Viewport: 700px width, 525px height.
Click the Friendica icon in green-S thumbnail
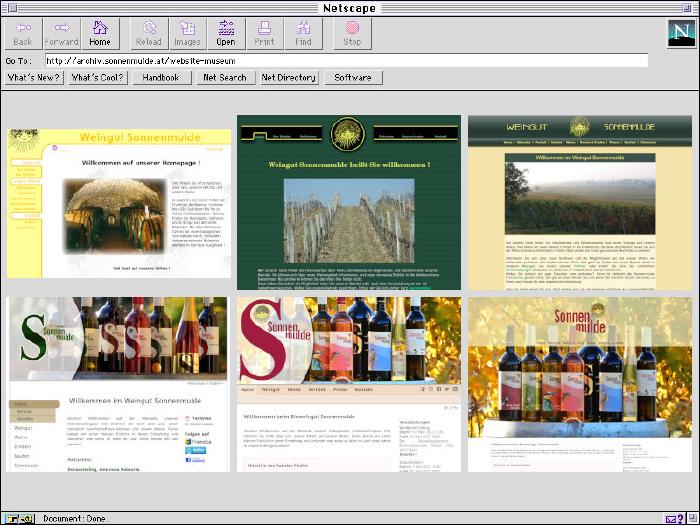coord(188,442)
